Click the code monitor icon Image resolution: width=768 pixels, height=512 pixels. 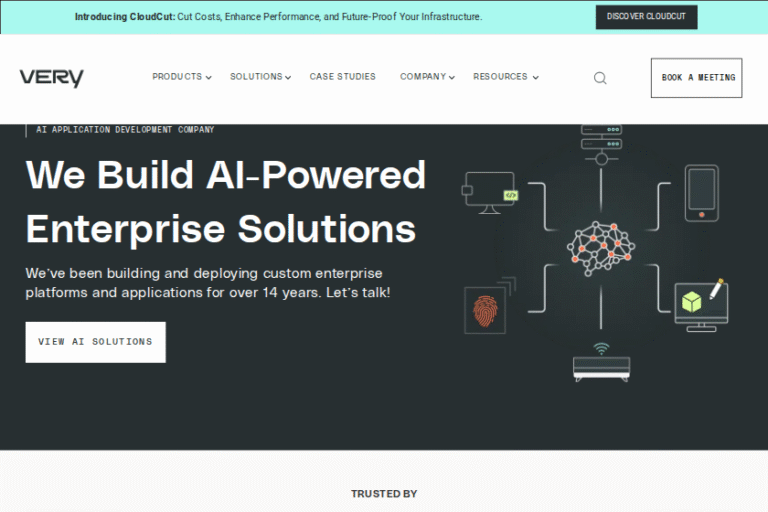pyautogui.click(x=489, y=193)
